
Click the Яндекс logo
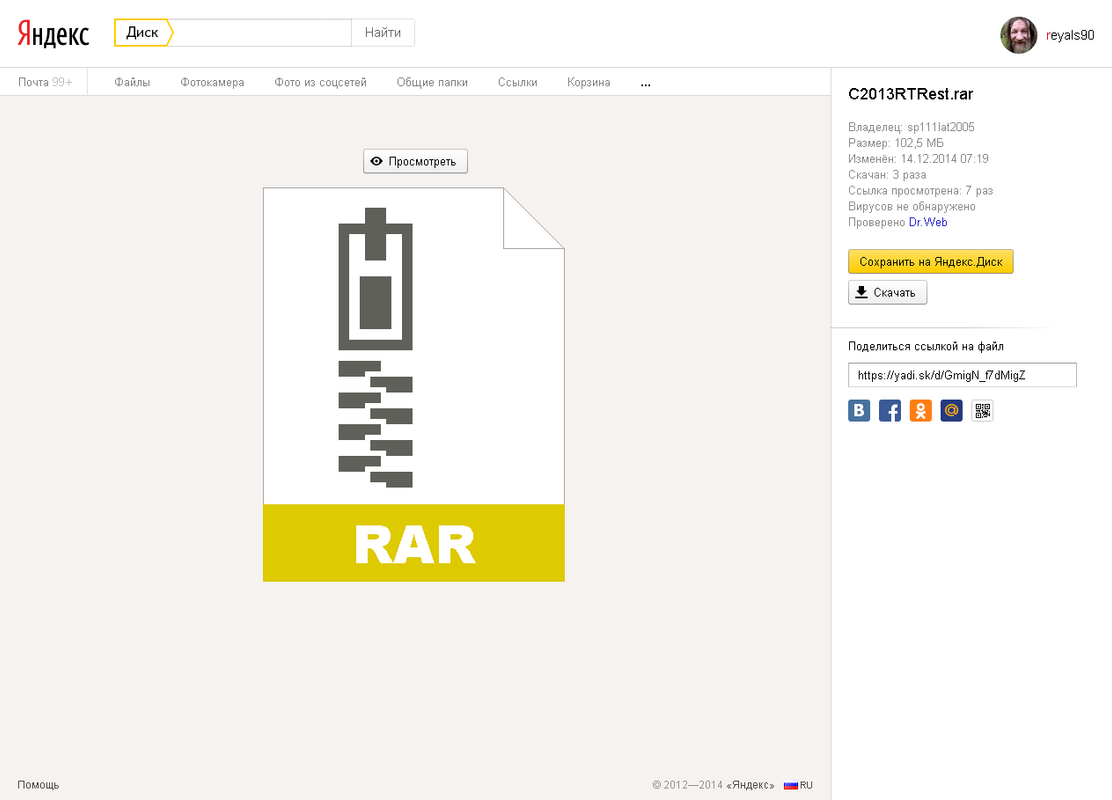coord(53,33)
